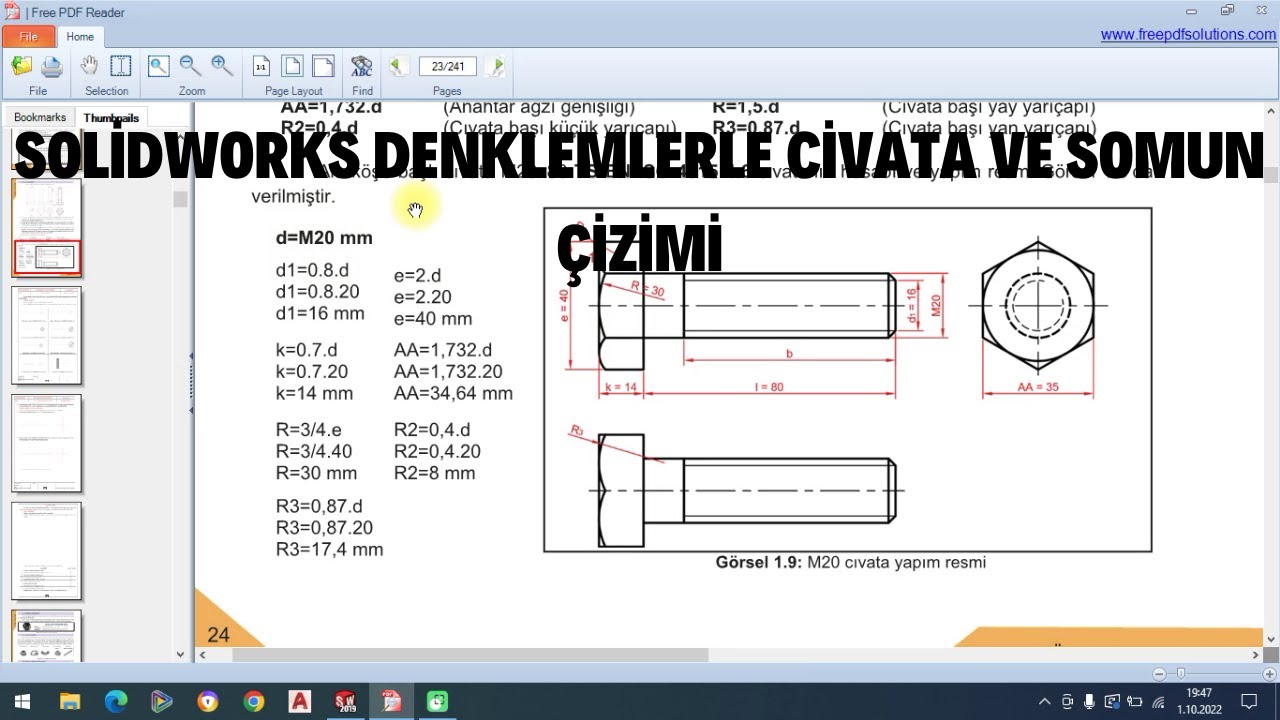The image size is (1280, 720).
Task: Click the 'k=14 mm' text line
Action: coord(314,393)
